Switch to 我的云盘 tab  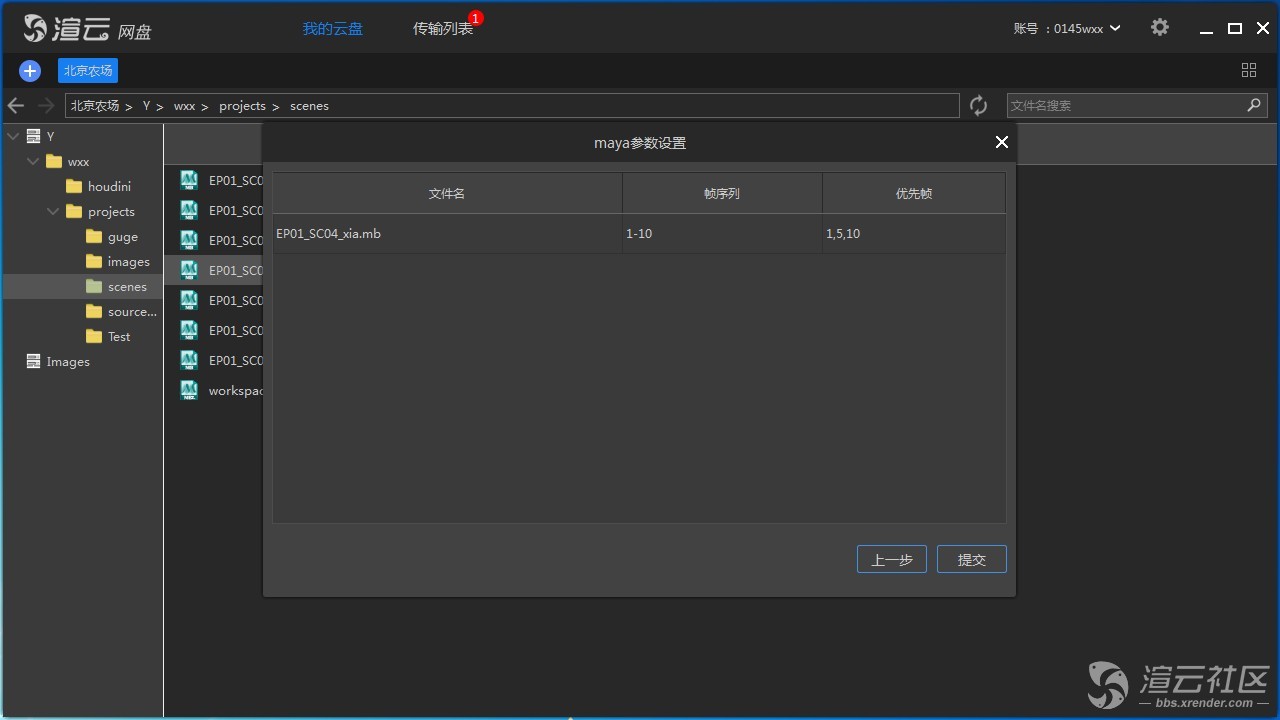(333, 29)
